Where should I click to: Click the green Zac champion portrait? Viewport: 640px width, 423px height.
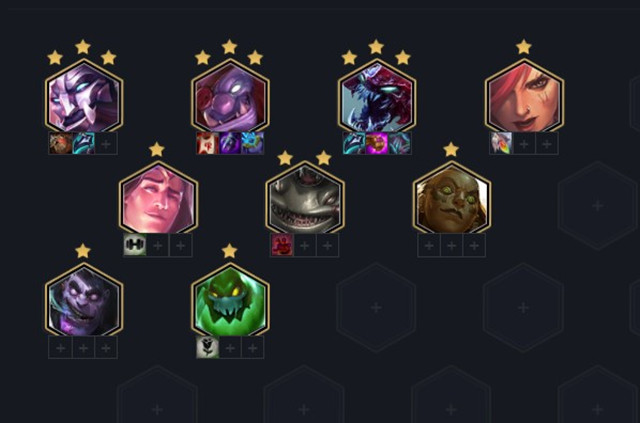point(230,301)
